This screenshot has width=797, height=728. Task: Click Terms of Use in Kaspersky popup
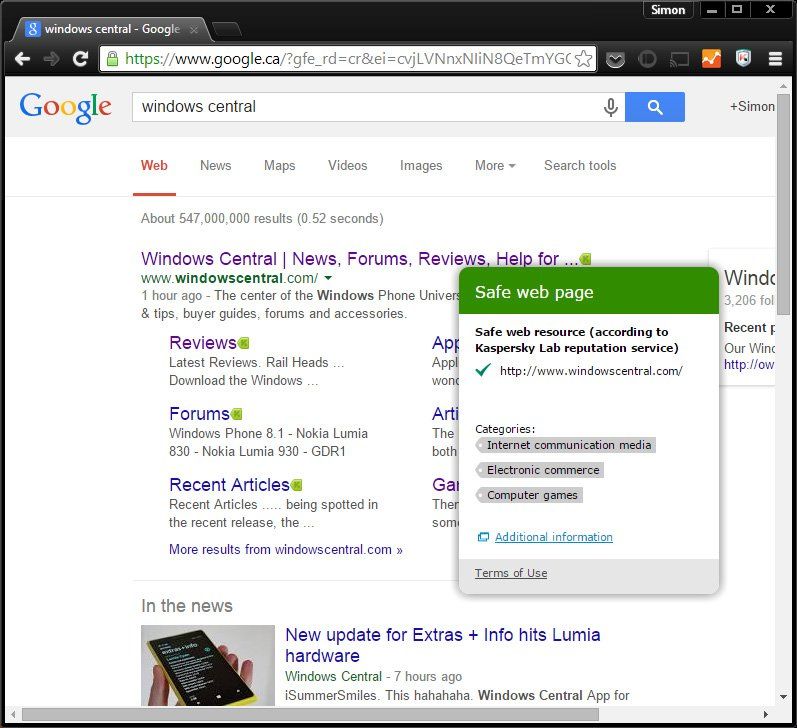point(511,573)
